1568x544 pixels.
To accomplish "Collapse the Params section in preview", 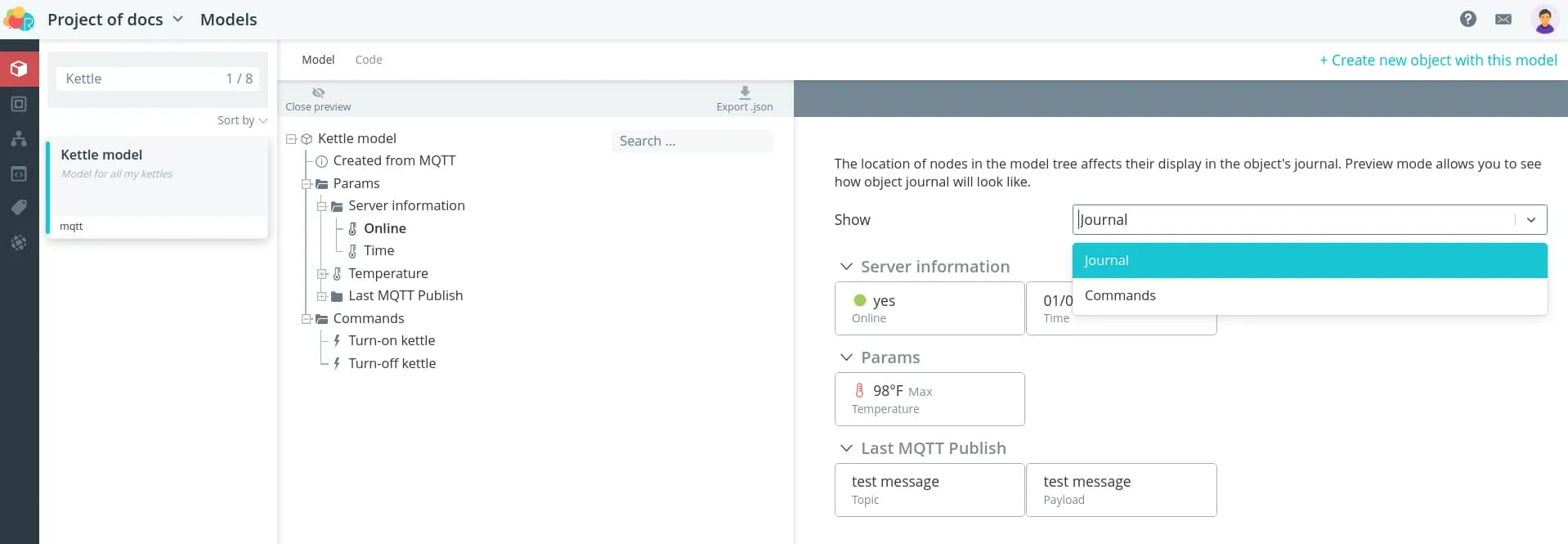I will coord(846,357).
